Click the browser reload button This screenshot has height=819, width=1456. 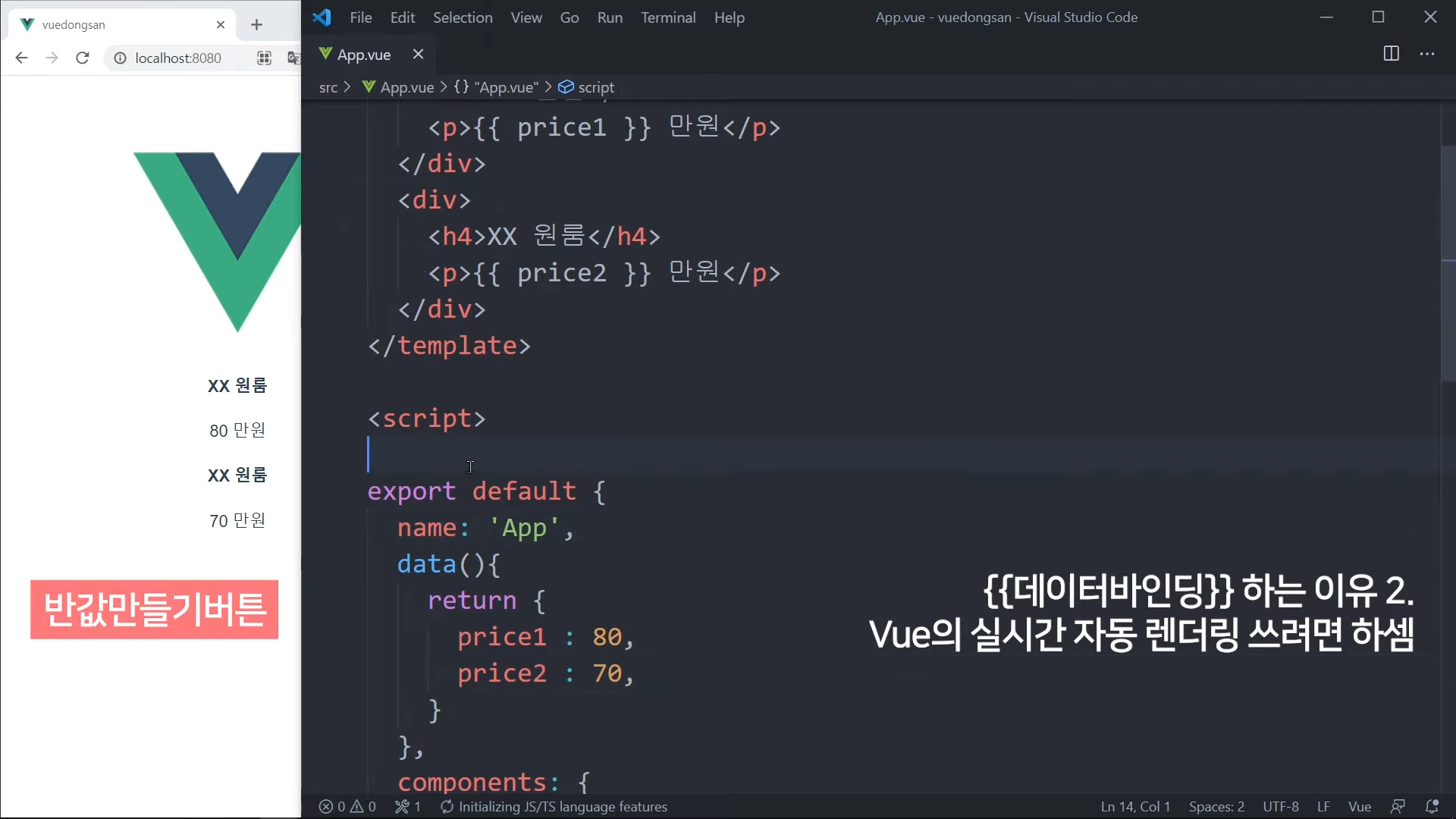(83, 58)
